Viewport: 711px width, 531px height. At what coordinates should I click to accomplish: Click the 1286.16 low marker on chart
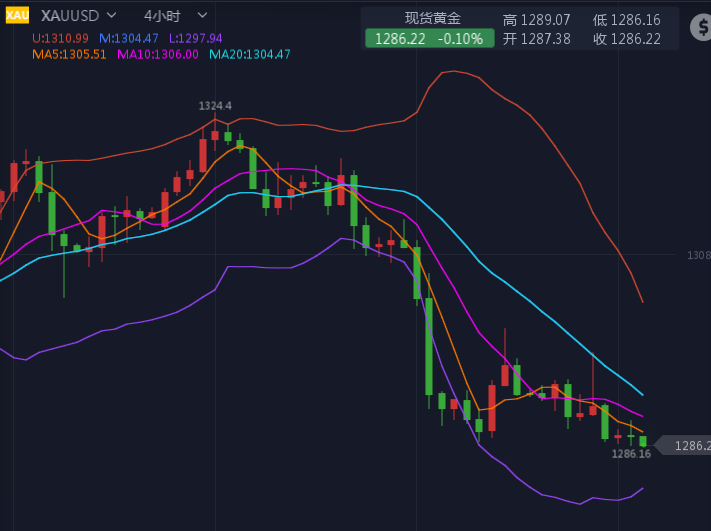coord(631,454)
